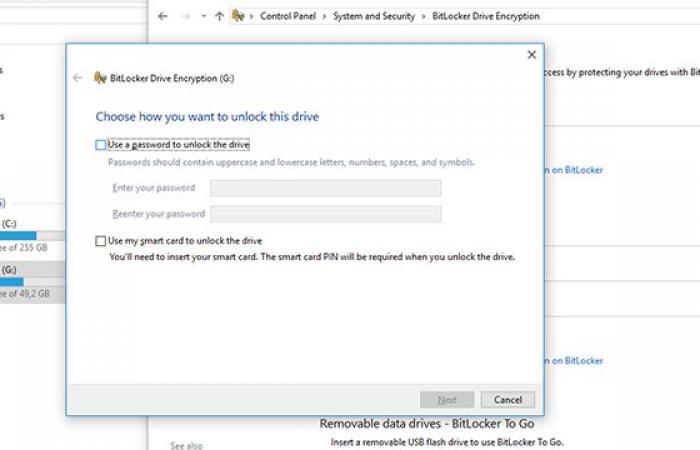700x450 pixels.
Task: Click the 'Enter your password' field
Action: click(325, 188)
